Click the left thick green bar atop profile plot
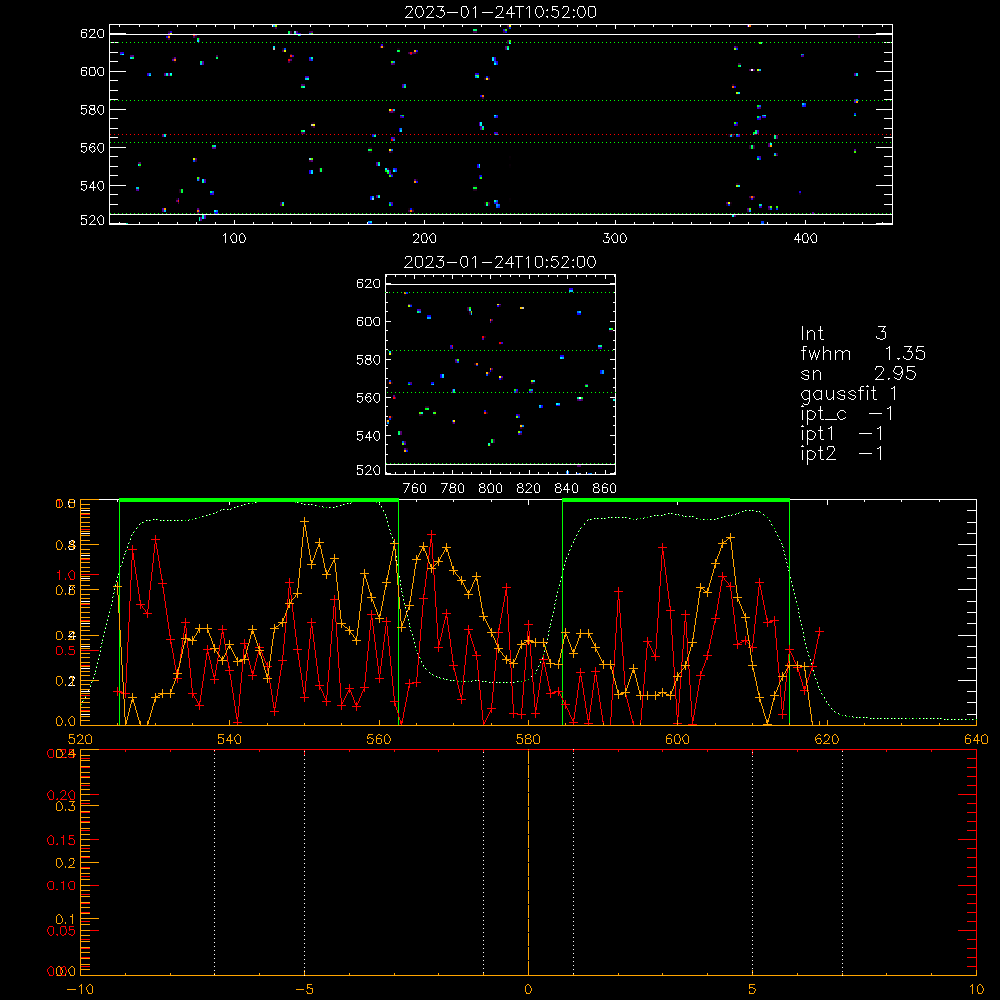Viewport: 1000px width, 1000px height. click(259, 500)
